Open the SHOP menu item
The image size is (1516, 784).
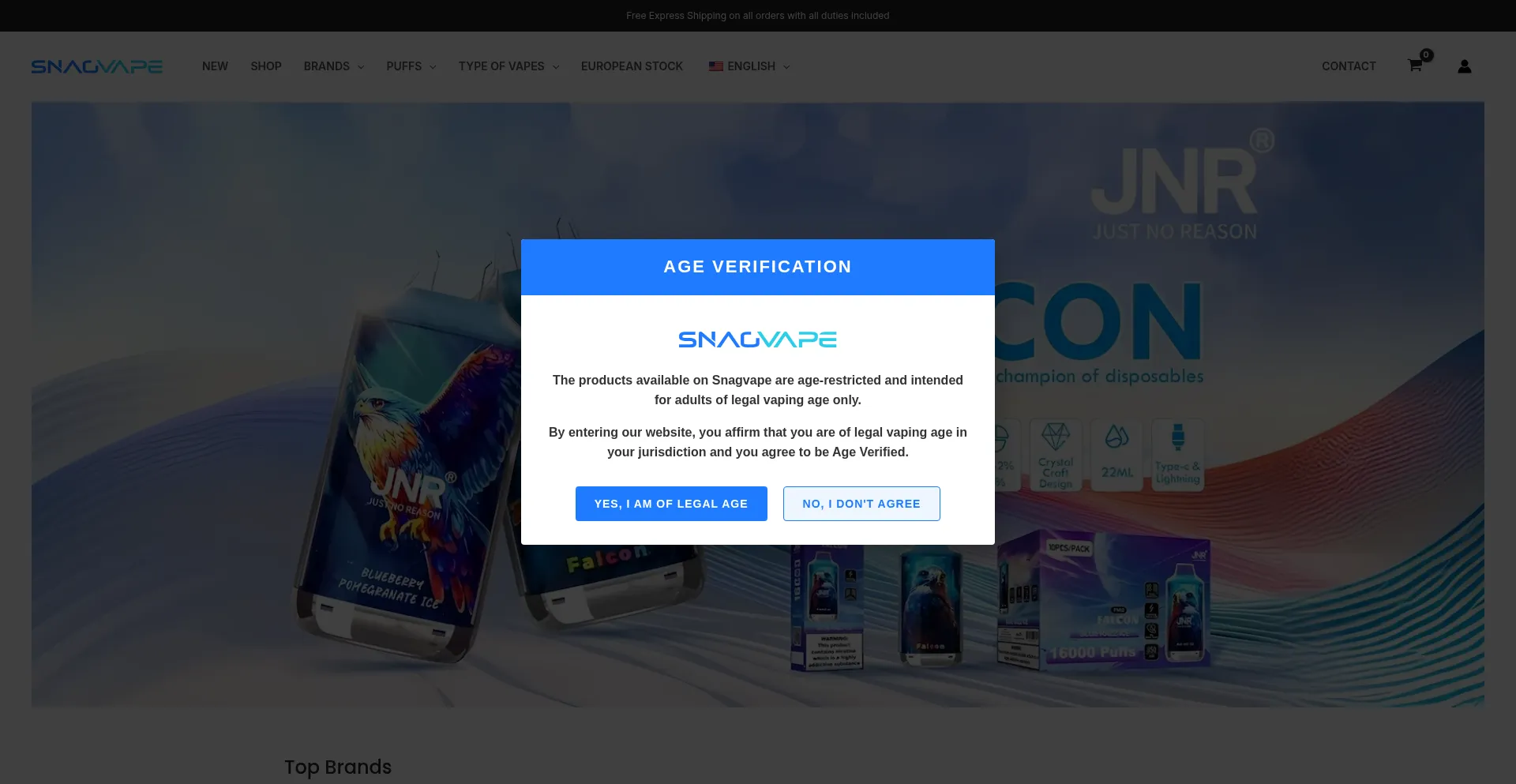tap(266, 66)
